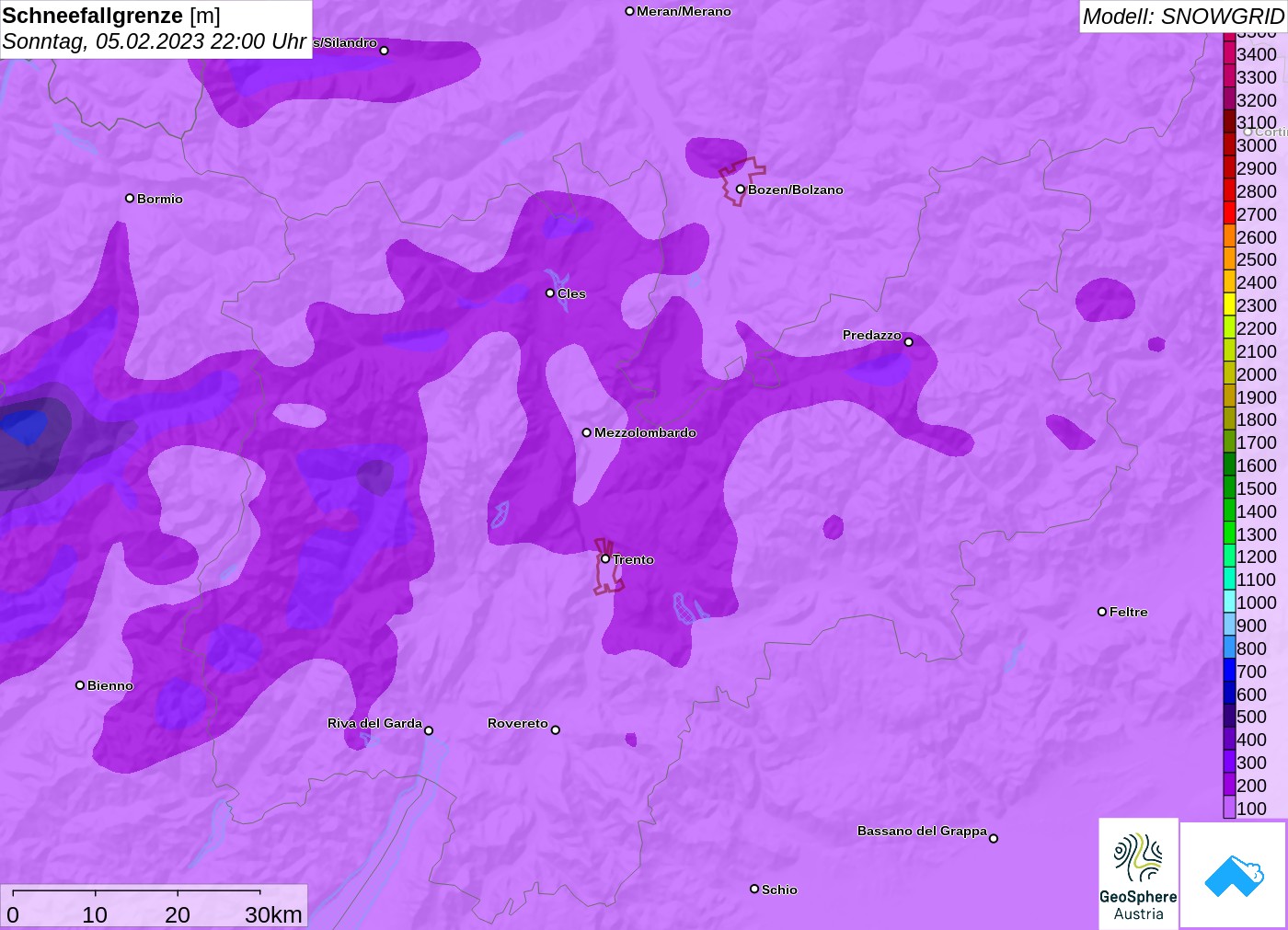Select the Feltre city marker dot
The image size is (1288, 930).
1102,612
